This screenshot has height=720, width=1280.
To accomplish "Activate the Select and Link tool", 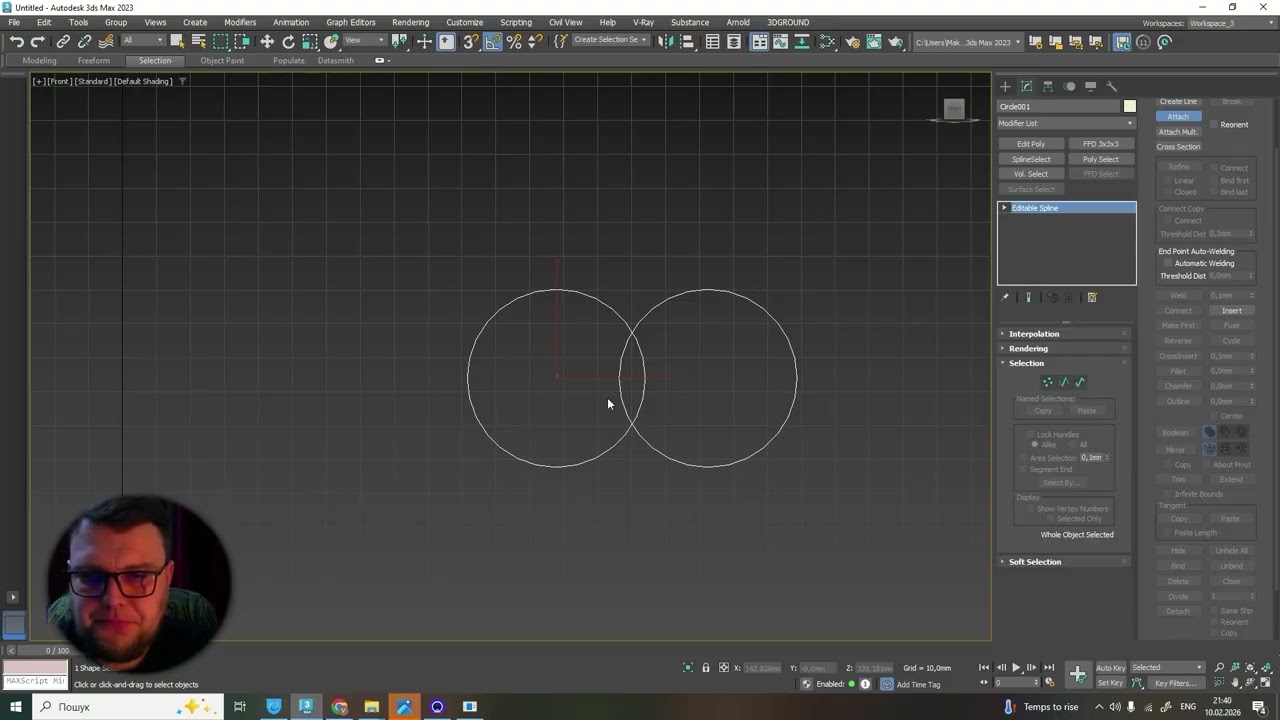I will click(x=63, y=41).
